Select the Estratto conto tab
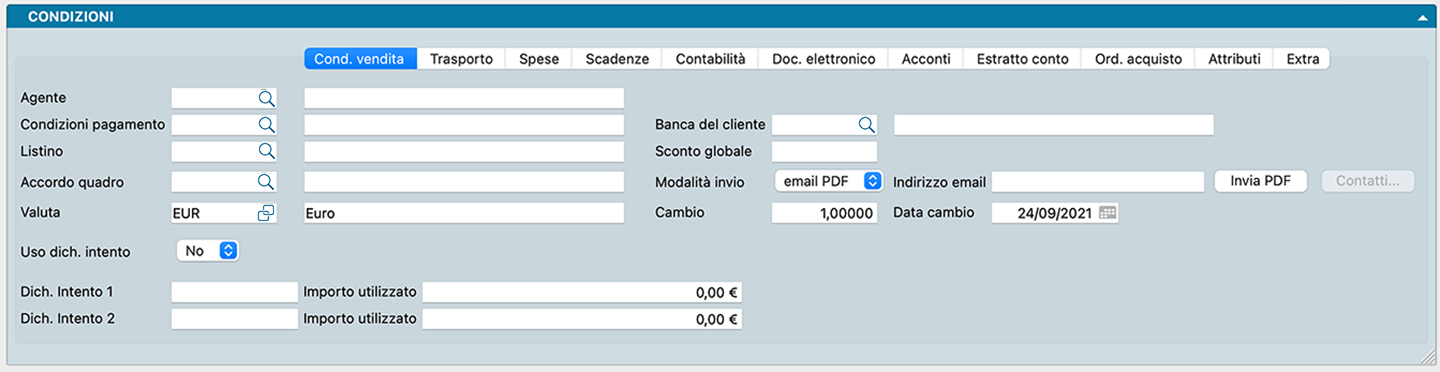The width and height of the screenshot is (1440, 372). coord(1022,59)
